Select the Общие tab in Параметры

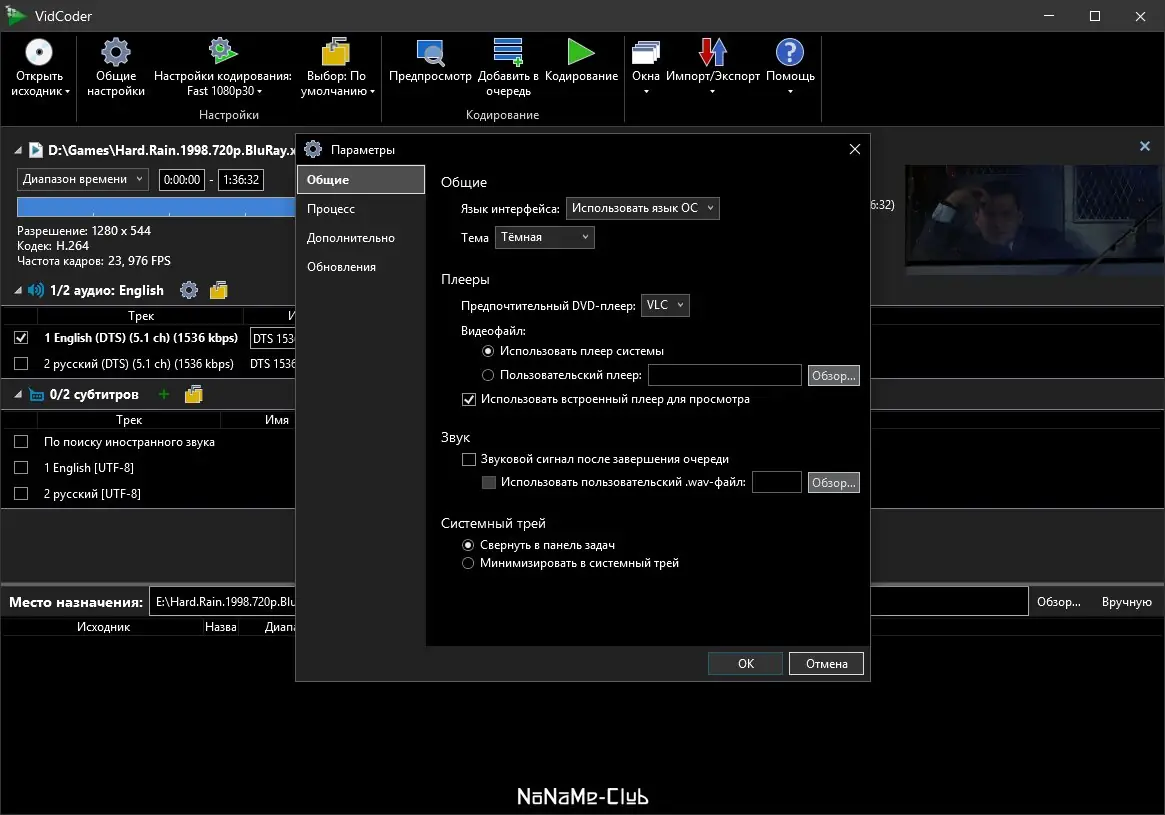[x=361, y=180]
